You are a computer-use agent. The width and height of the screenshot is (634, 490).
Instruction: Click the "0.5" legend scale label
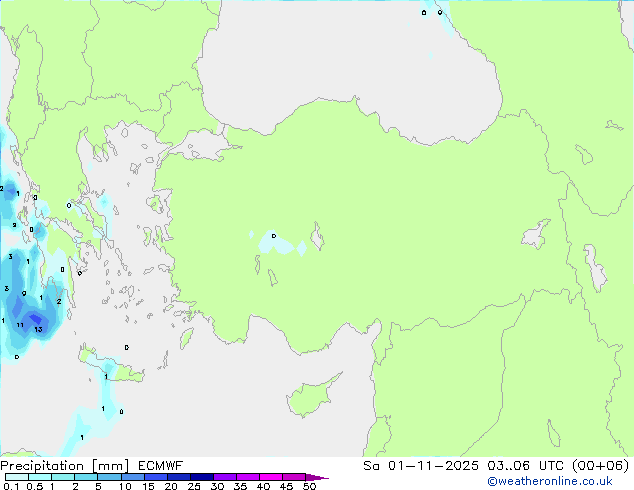point(35,486)
